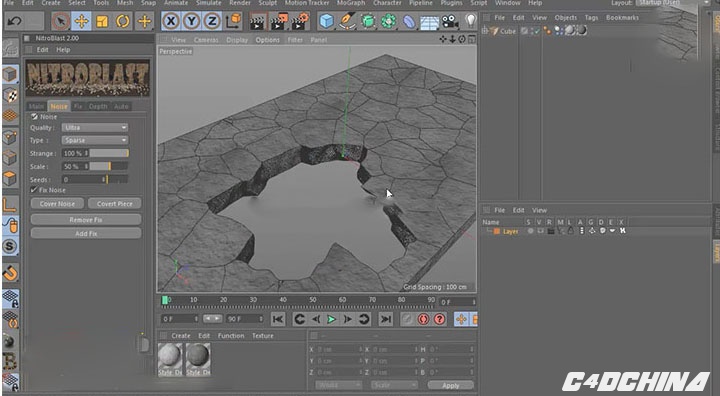Play the animation forward

coord(331,319)
